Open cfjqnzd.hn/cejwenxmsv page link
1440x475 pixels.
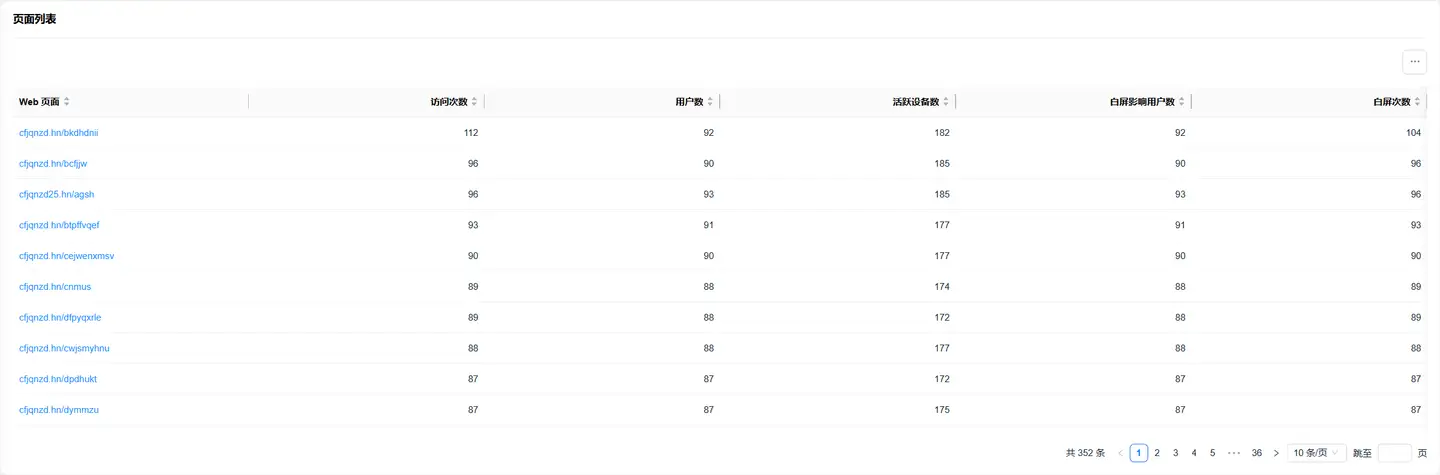pyautogui.click(x=66, y=256)
